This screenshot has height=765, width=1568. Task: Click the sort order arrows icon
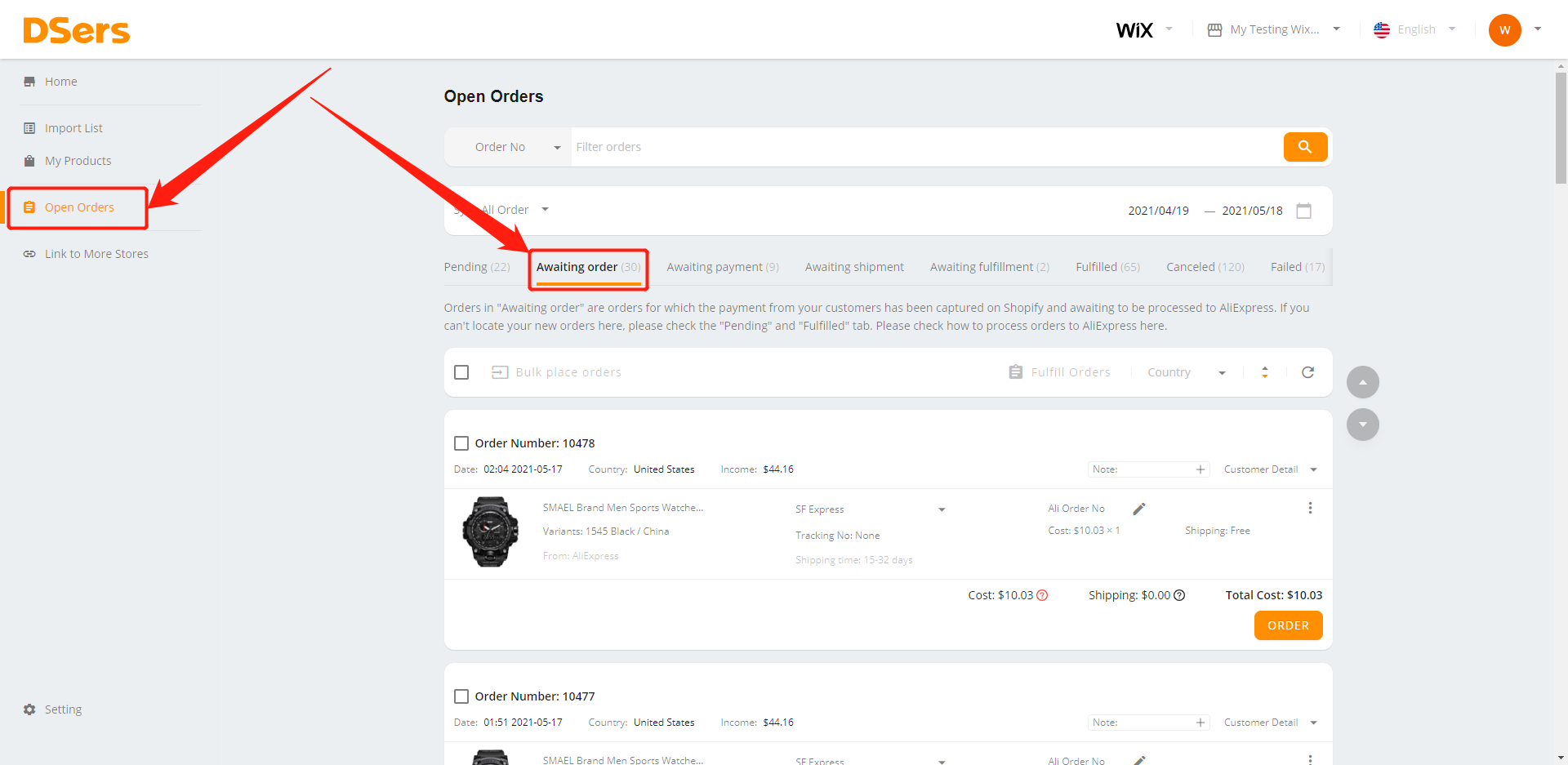tap(1265, 372)
